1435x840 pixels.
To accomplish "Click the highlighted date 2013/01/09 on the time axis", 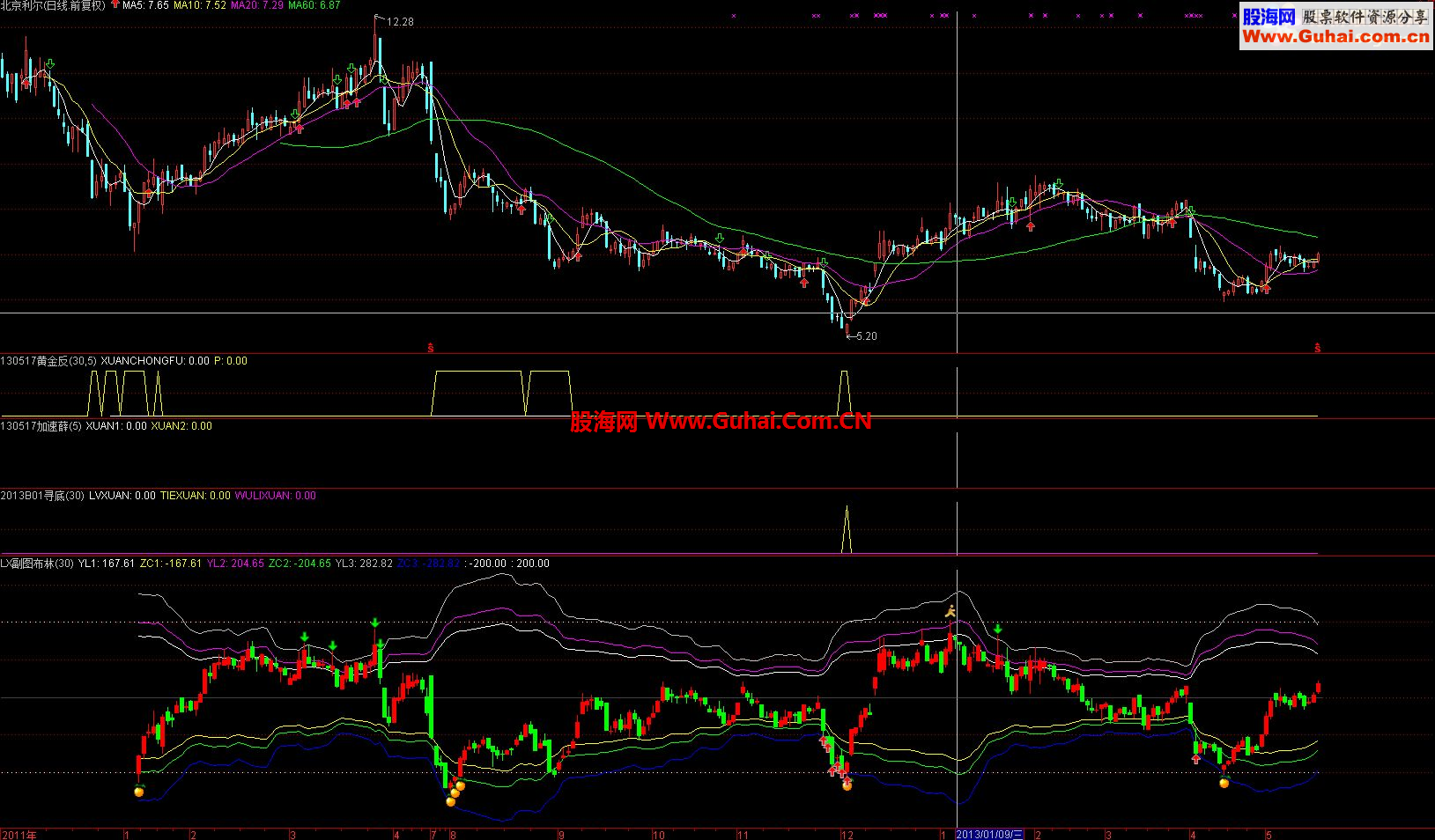I will pos(990,834).
